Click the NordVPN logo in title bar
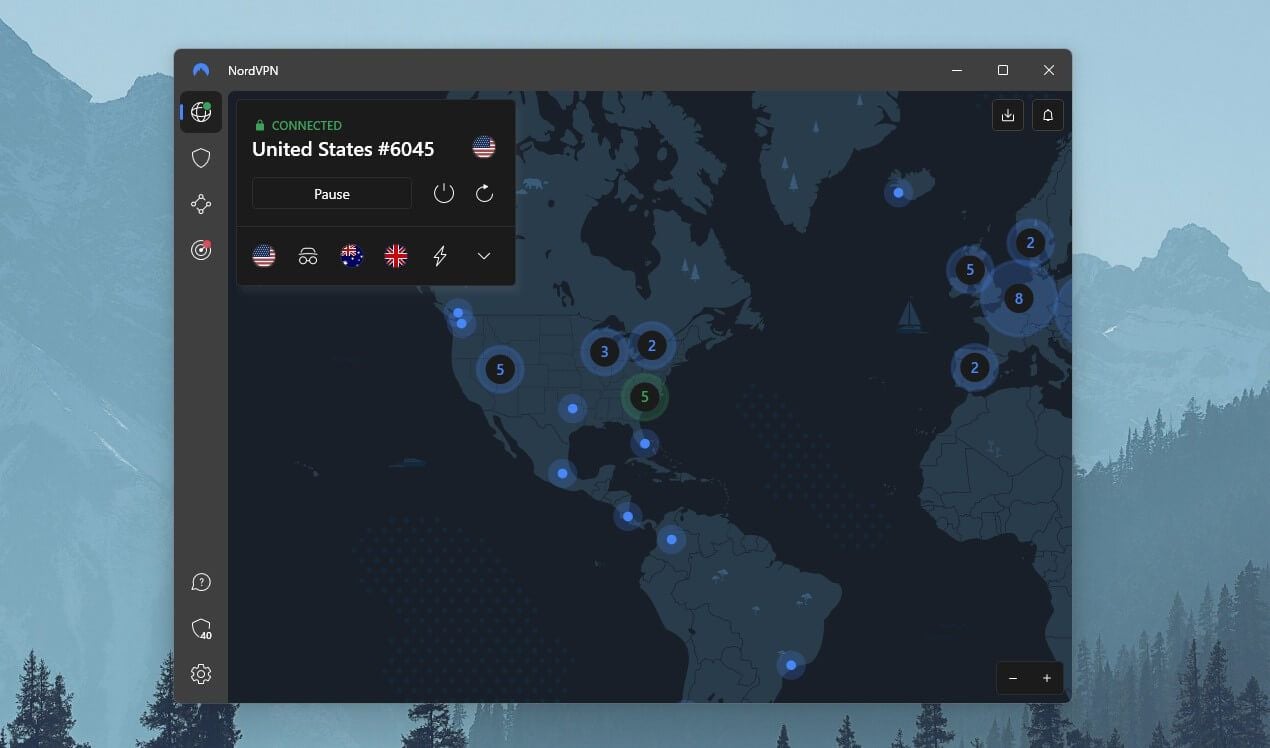 pyautogui.click(x=201, y=70)
